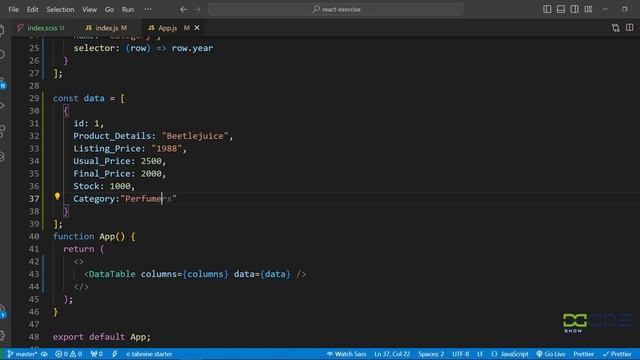Open the Run and Debug view
Image resolution: width=640 pixels, height=360 pixels.
[2, 106]
